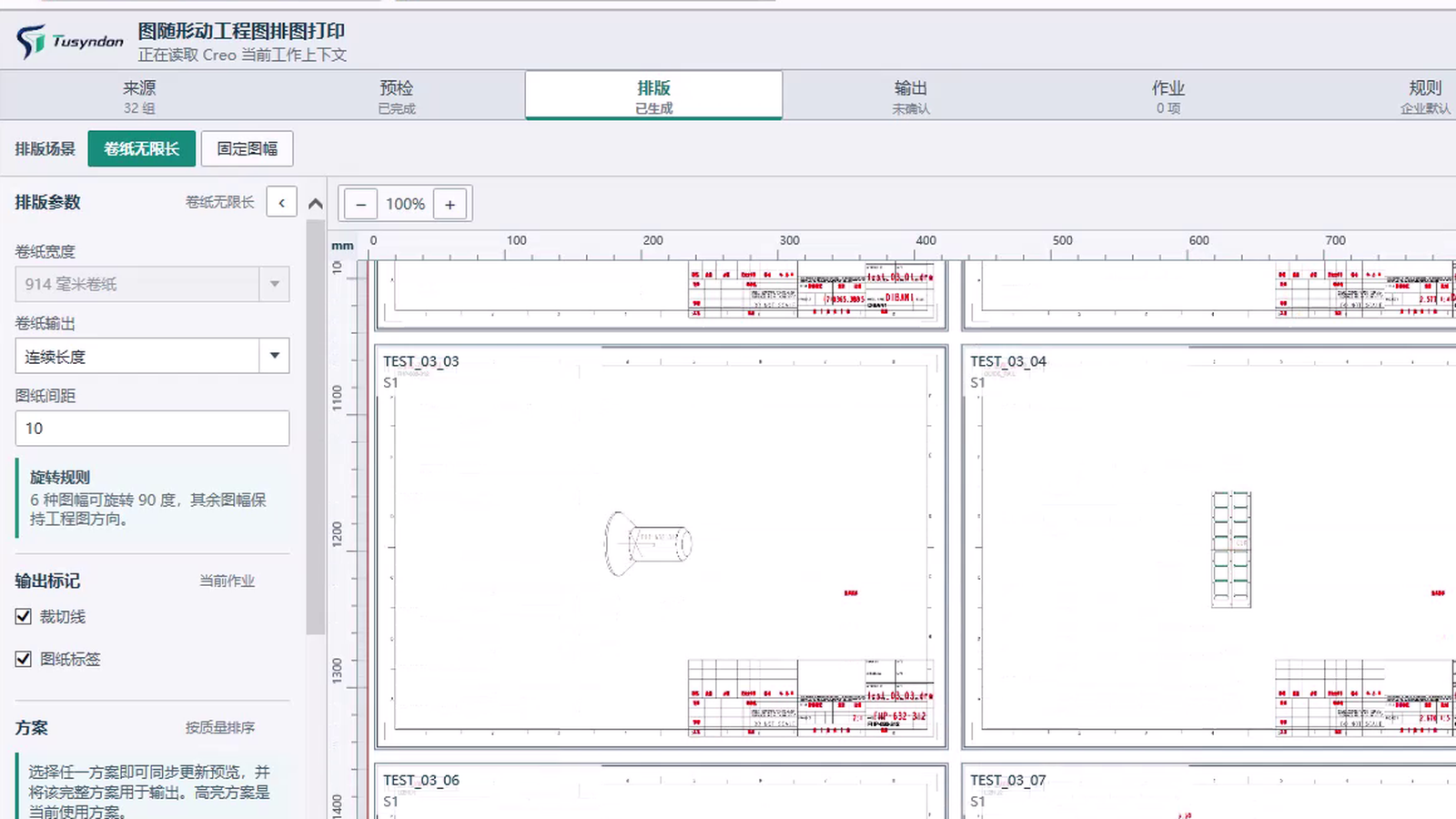Open the 来源 tab

tap(139, 96)
